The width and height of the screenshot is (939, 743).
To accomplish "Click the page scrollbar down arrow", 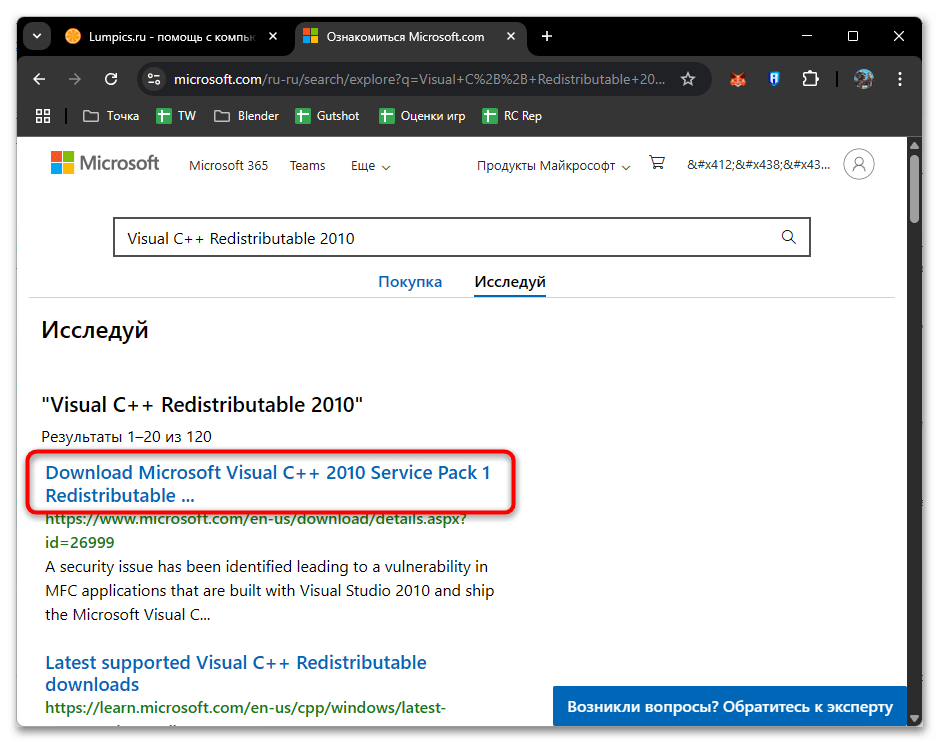I will pos(914,718).
